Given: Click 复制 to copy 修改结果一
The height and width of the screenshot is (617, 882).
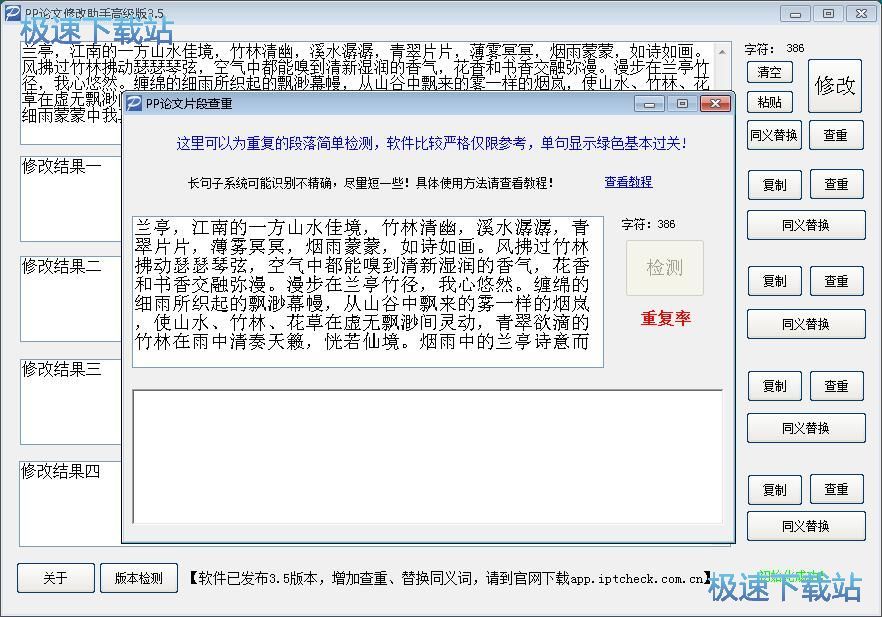Looking at the screenshot, I should pos(773,183).
